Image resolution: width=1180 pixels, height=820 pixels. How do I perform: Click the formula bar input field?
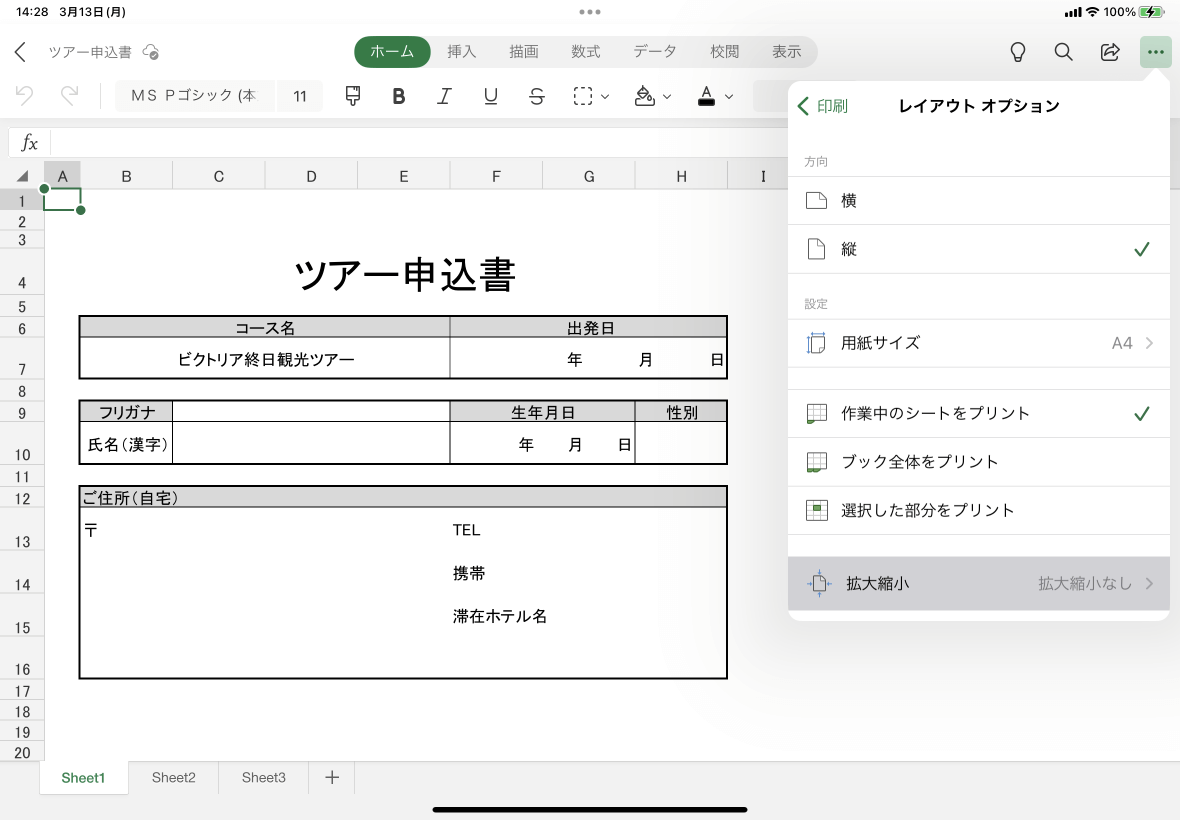[418, 142]
